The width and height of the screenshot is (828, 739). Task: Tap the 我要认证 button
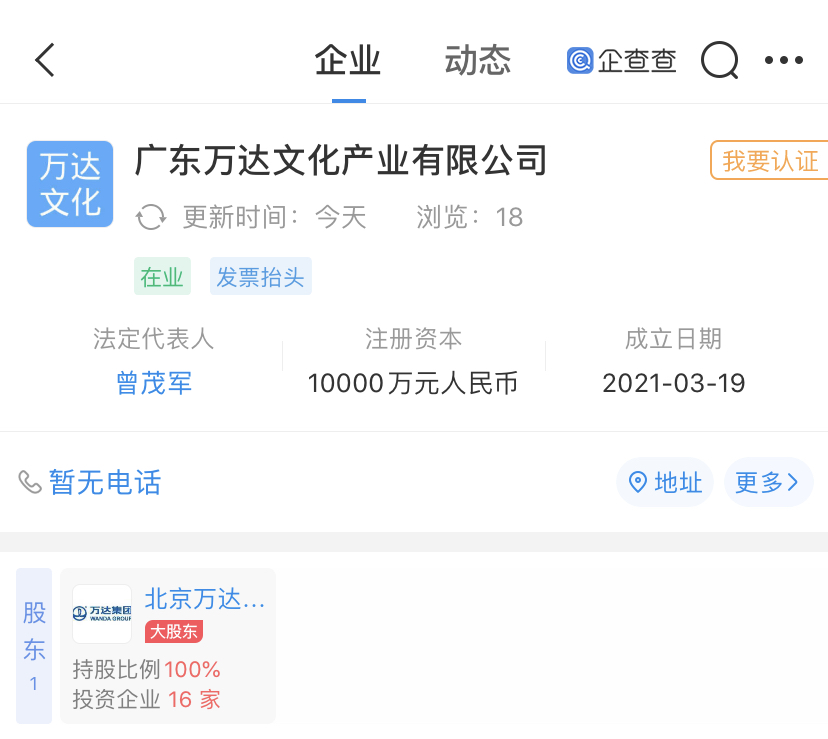(769, 160)
